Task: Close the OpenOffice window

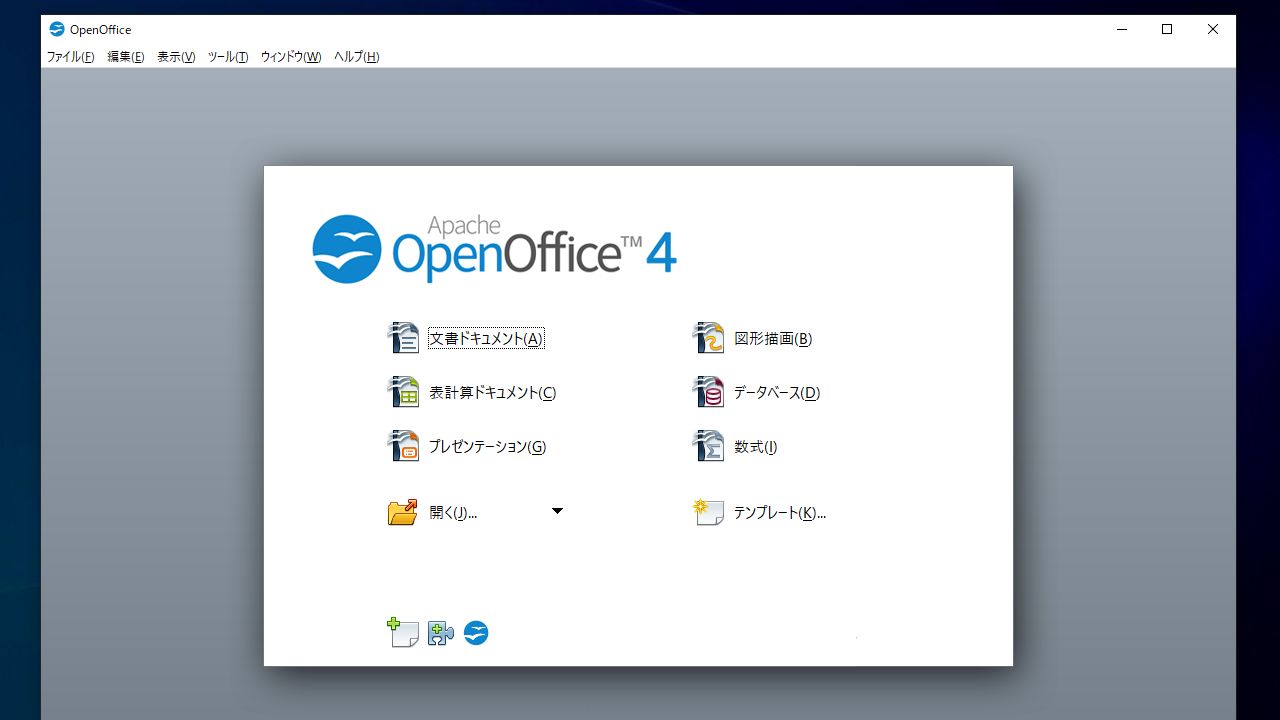Action: click(1213, 29)
